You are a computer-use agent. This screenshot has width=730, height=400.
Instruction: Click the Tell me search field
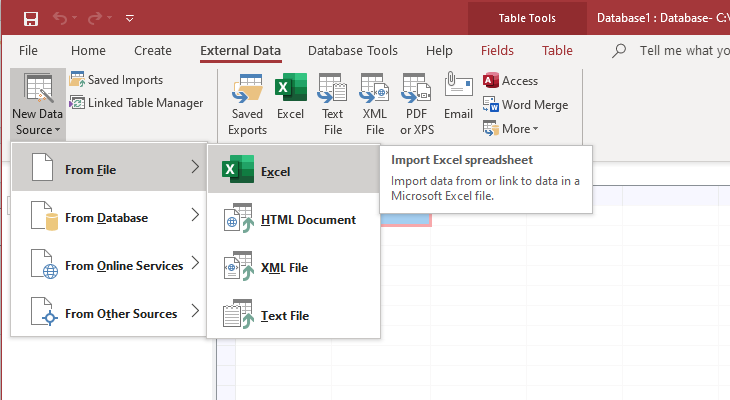pyautogui.click(x=680, y=51)
